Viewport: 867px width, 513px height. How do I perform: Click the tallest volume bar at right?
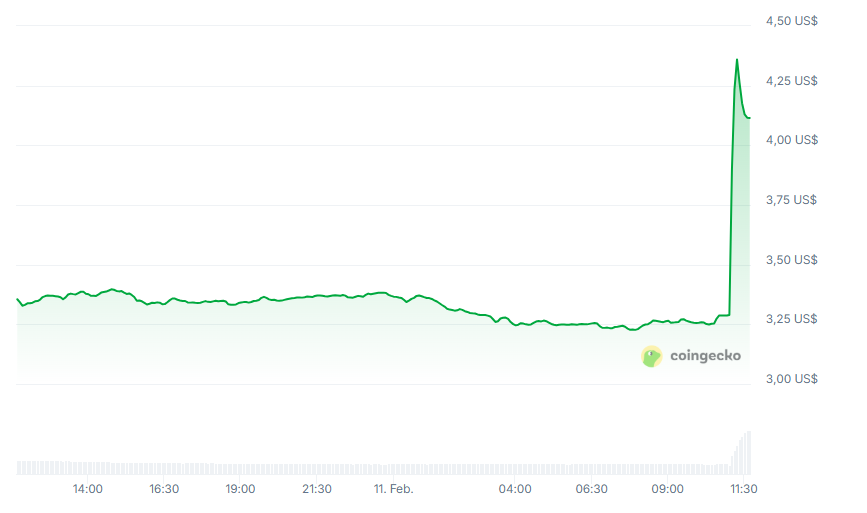click(747, 452)
